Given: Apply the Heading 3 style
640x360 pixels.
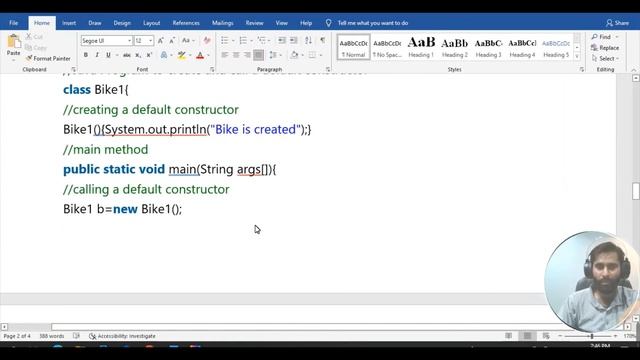Looking at the screenshot, I should click(489, 47).
